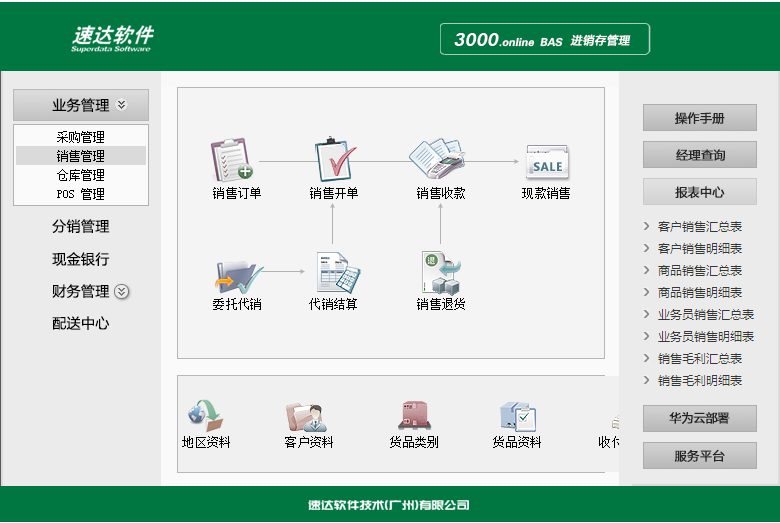Open the 现款销售 SALE icon
The height and width of the screenshot is (523, 780).
547,162
